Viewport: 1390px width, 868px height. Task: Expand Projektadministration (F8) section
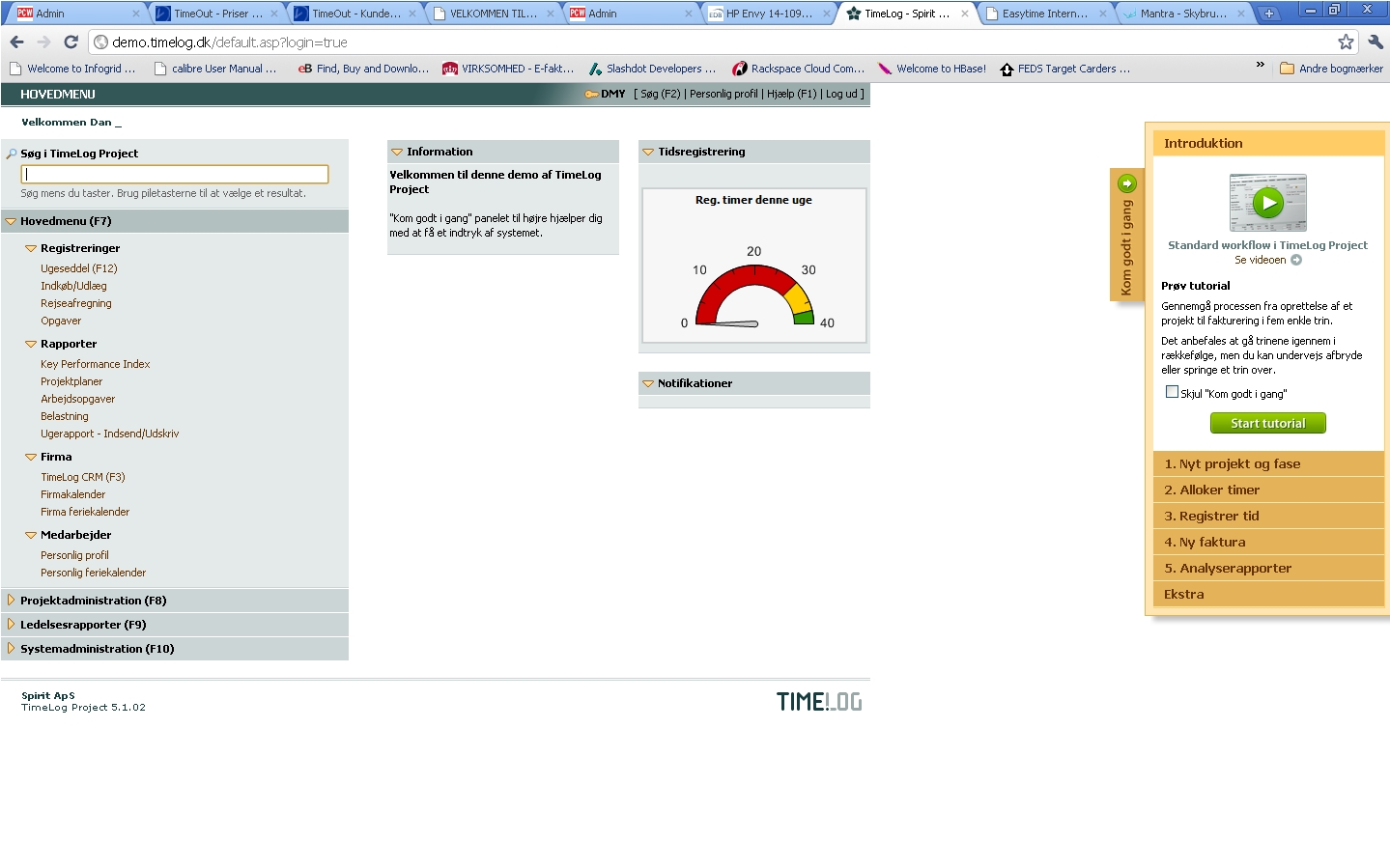click(11, 600)
